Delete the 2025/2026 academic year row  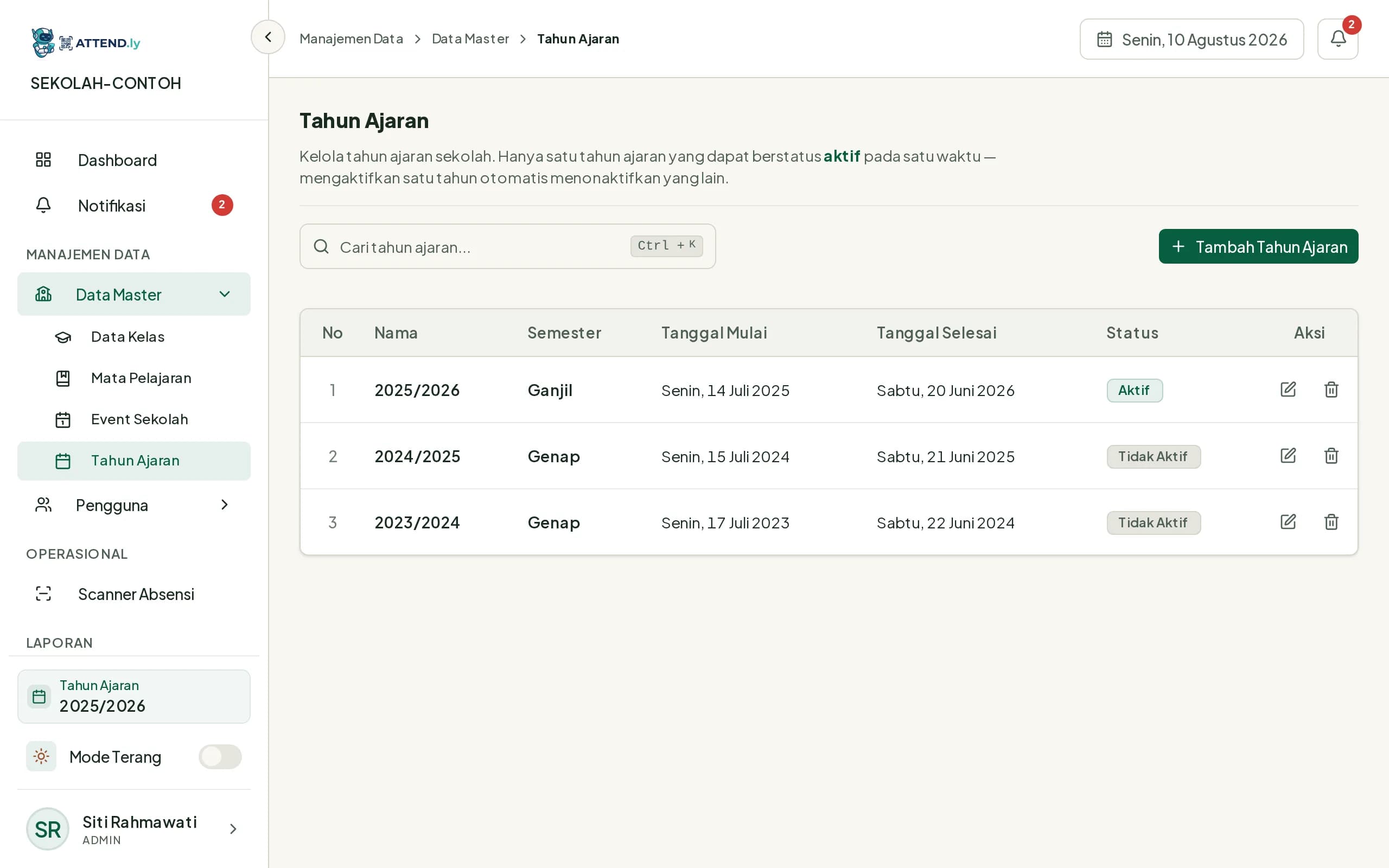[x=1331, y=389]
